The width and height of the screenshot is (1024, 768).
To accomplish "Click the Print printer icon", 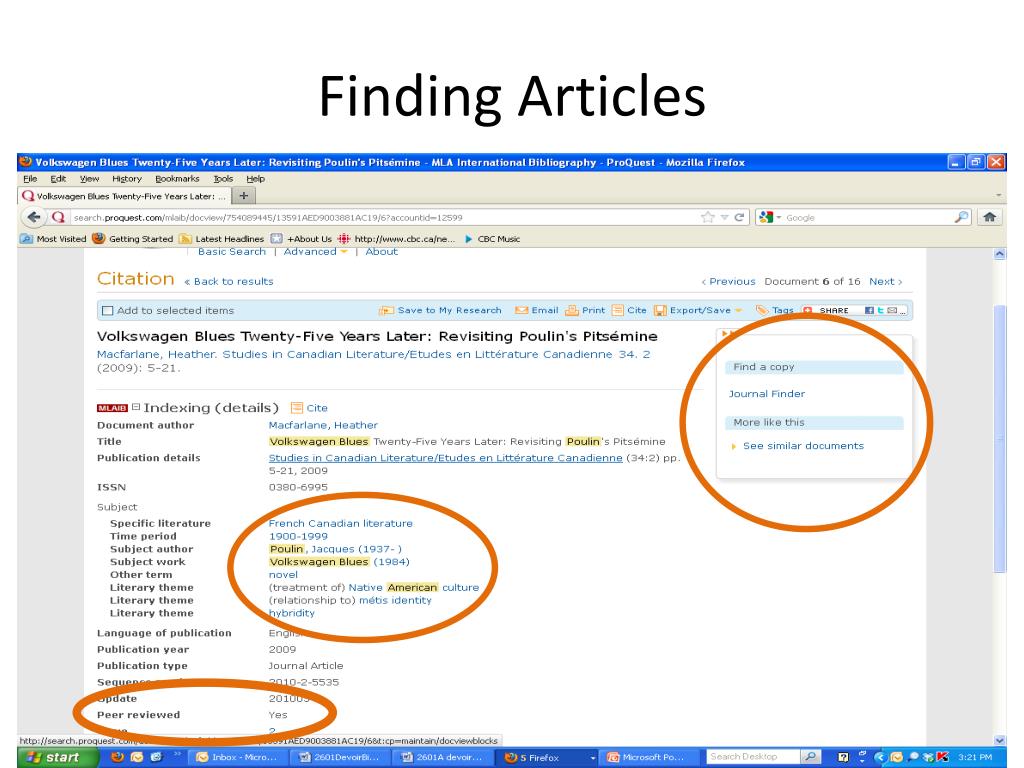I will tap(571, 310).
